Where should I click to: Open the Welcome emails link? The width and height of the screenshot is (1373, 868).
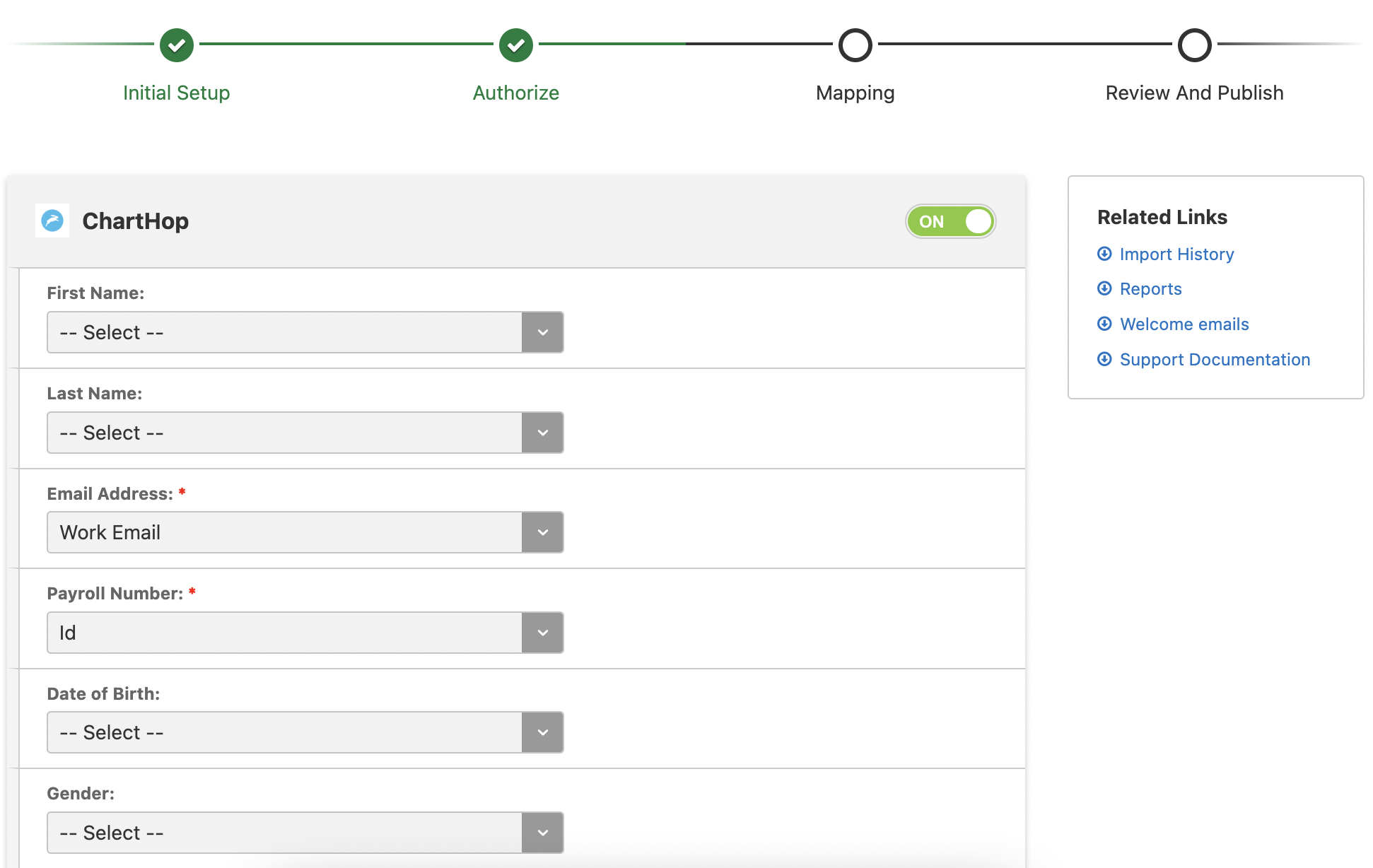[x=1185, y=324]
